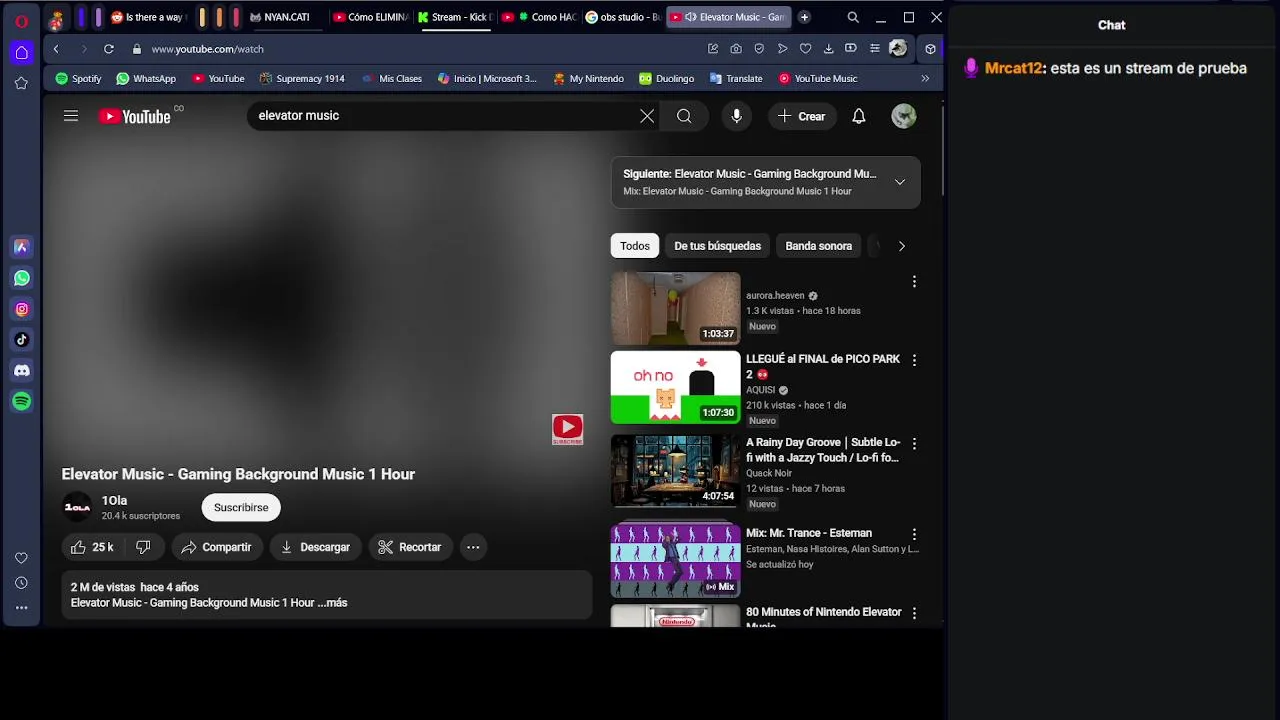This screenshot has width=1280, height=720.
Task: Switch to the Cómo ELIMINA tab
Action: tap(370, 17)
